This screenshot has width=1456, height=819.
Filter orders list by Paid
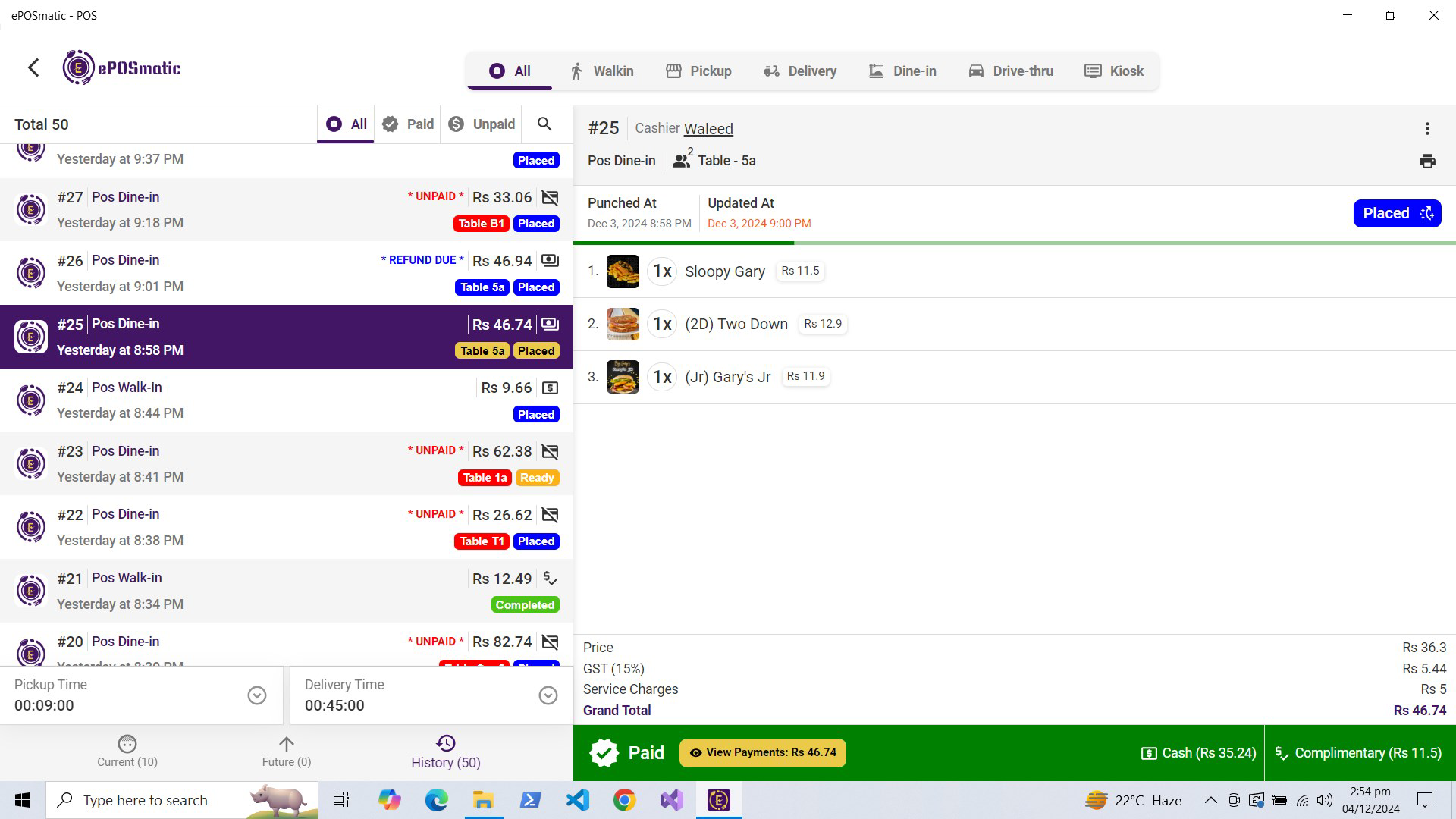pyautogui.click(x=408, y=124)
